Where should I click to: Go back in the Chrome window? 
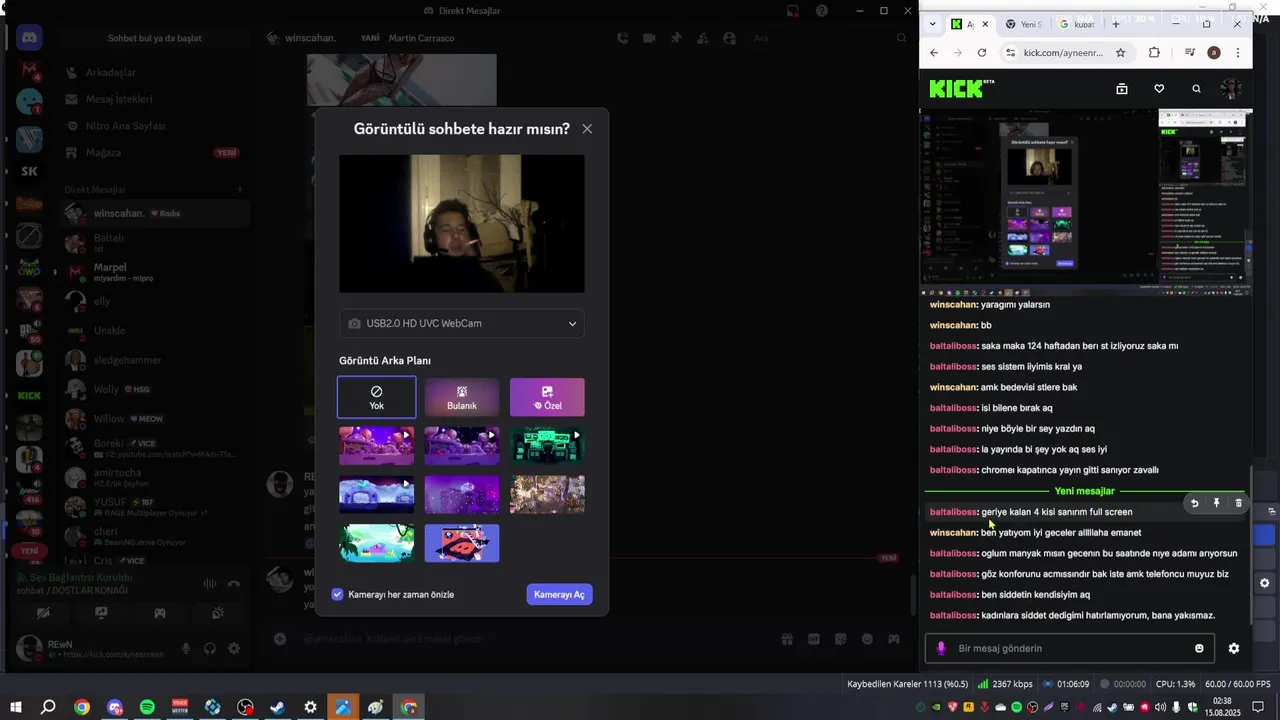coord(934,53)
